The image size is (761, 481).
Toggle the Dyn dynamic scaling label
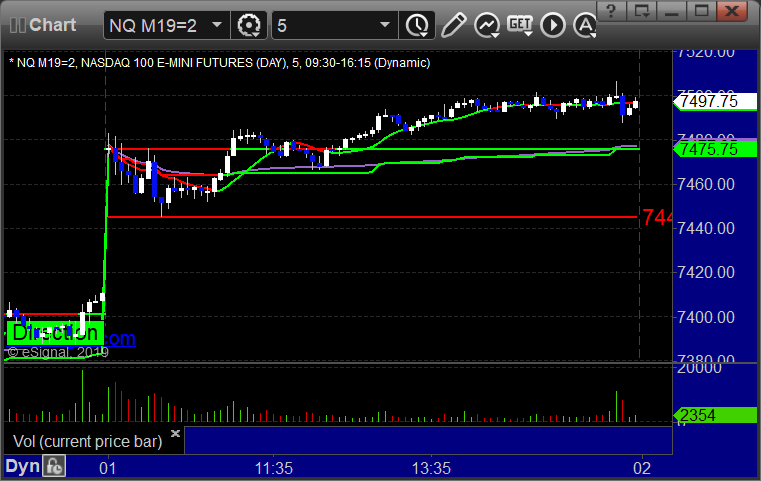tap(22, 466)
